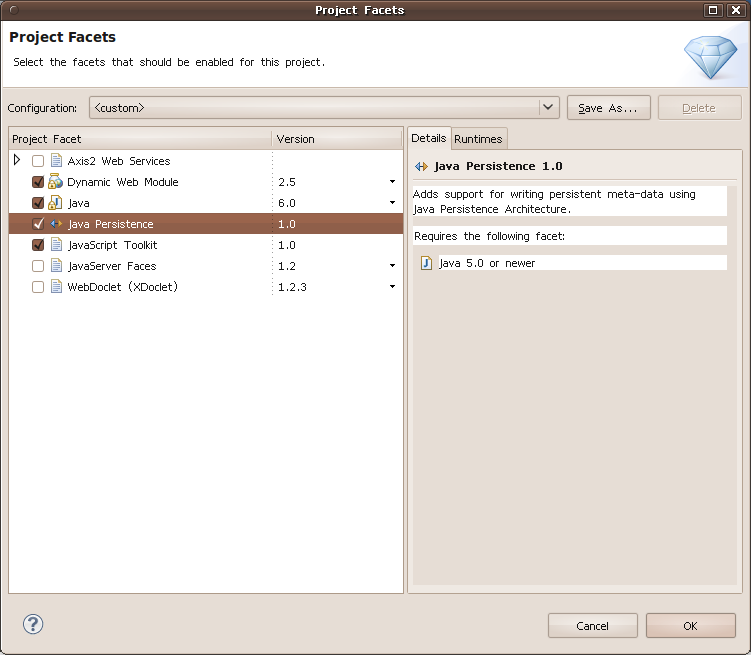The height and width of the screenshot is (655, 751).
Task: Click the Java 5.0 requirement icon
Action: tap(426, 263)
